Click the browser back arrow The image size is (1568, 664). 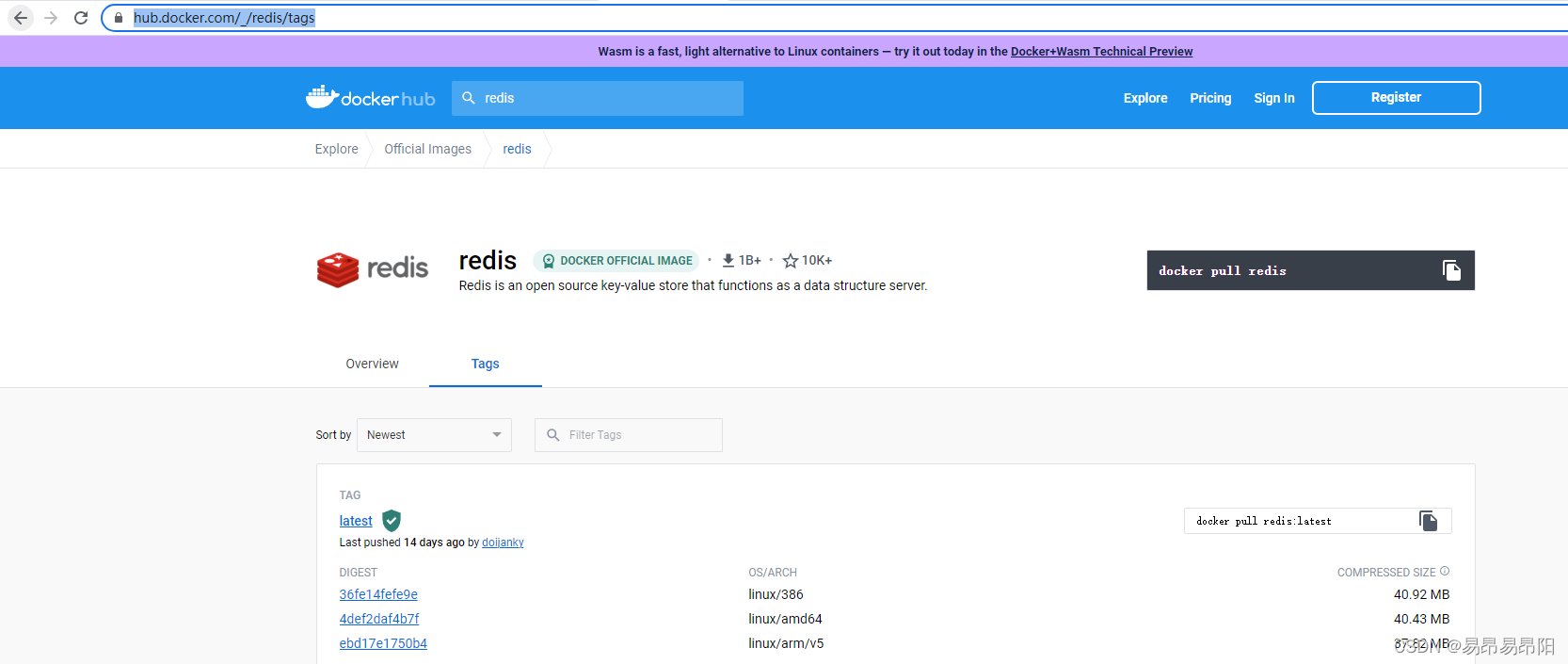click(21, 18)
